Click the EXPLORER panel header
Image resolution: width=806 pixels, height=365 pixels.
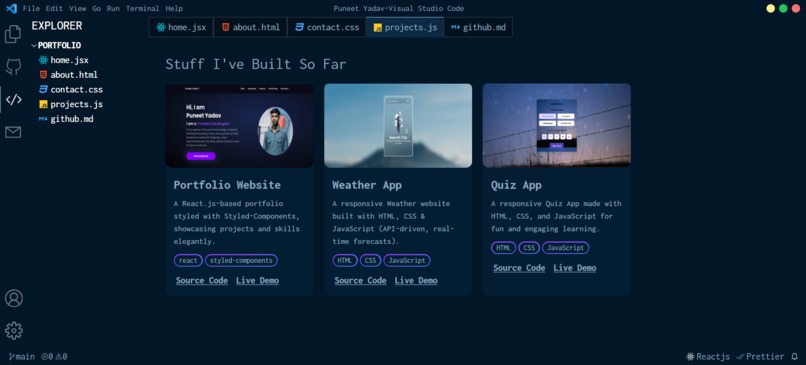[57, 26]
